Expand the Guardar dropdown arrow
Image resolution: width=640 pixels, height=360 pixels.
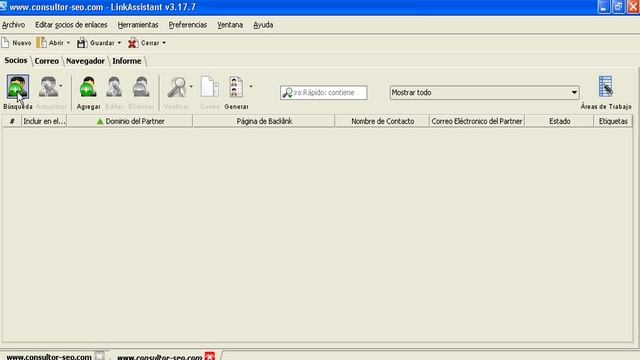119,42
